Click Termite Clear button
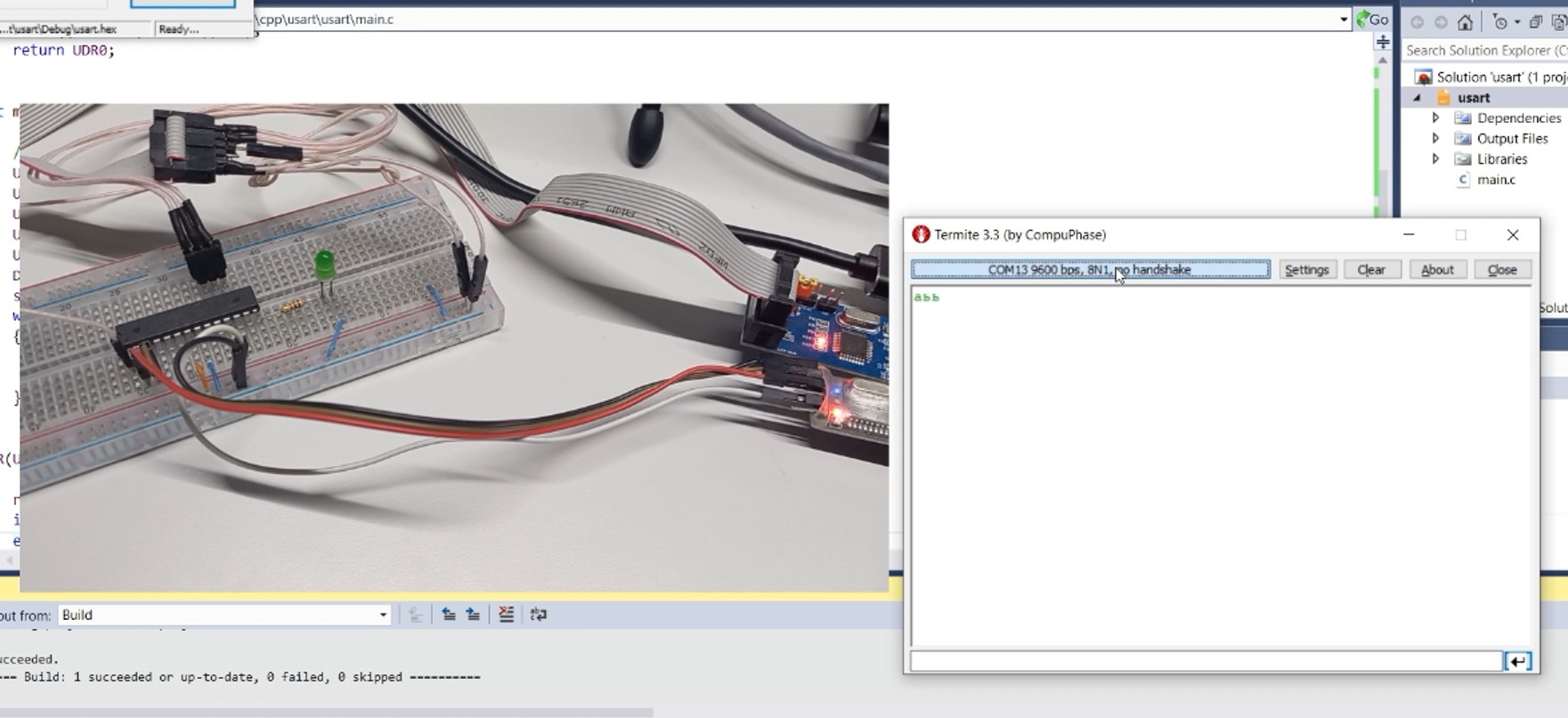 [x=1371, y=269]
